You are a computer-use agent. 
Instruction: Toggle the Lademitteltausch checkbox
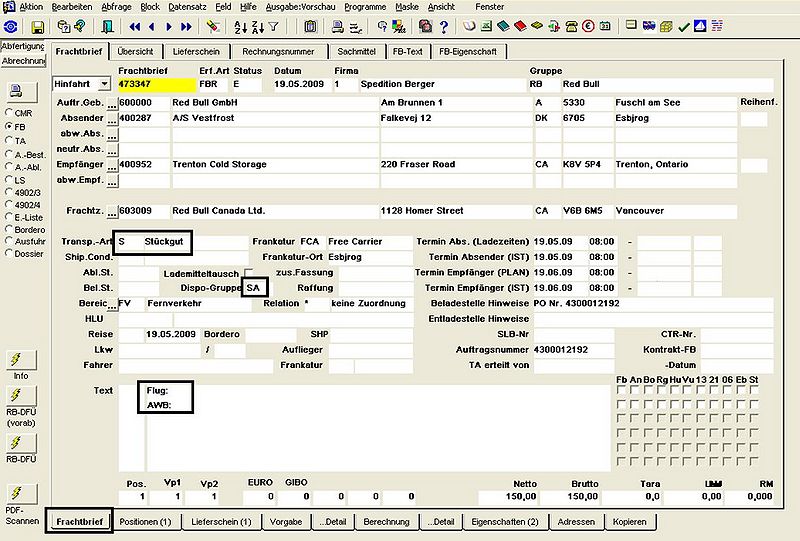click(x=248, y=273)
